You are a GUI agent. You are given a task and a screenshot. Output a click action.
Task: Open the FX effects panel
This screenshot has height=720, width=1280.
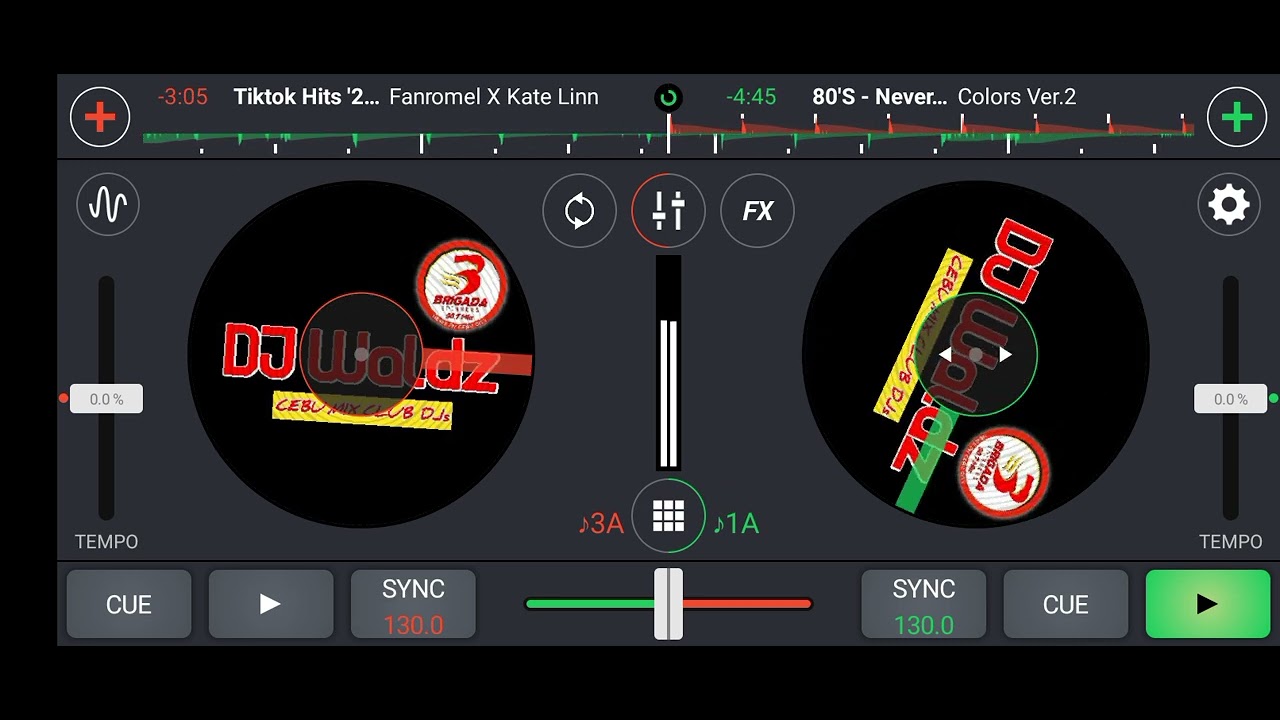point(757,211)
